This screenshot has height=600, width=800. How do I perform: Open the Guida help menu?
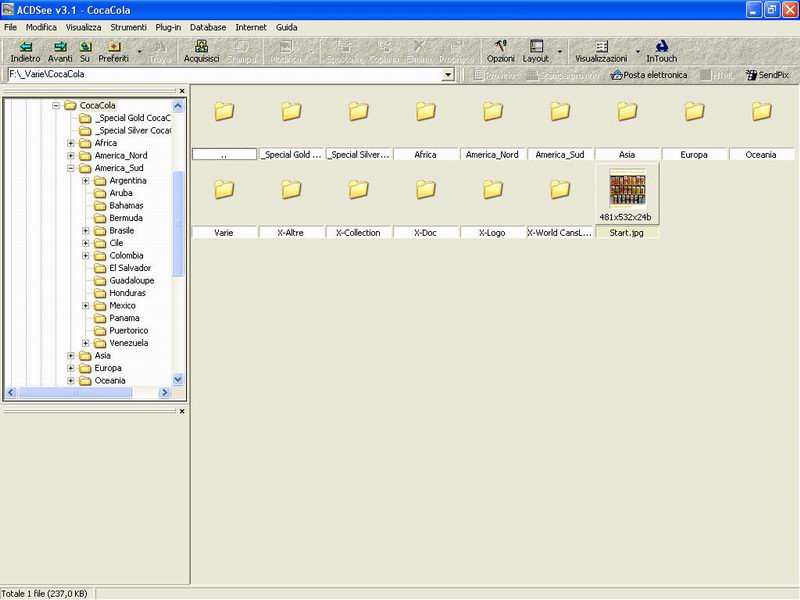(287, 28)
